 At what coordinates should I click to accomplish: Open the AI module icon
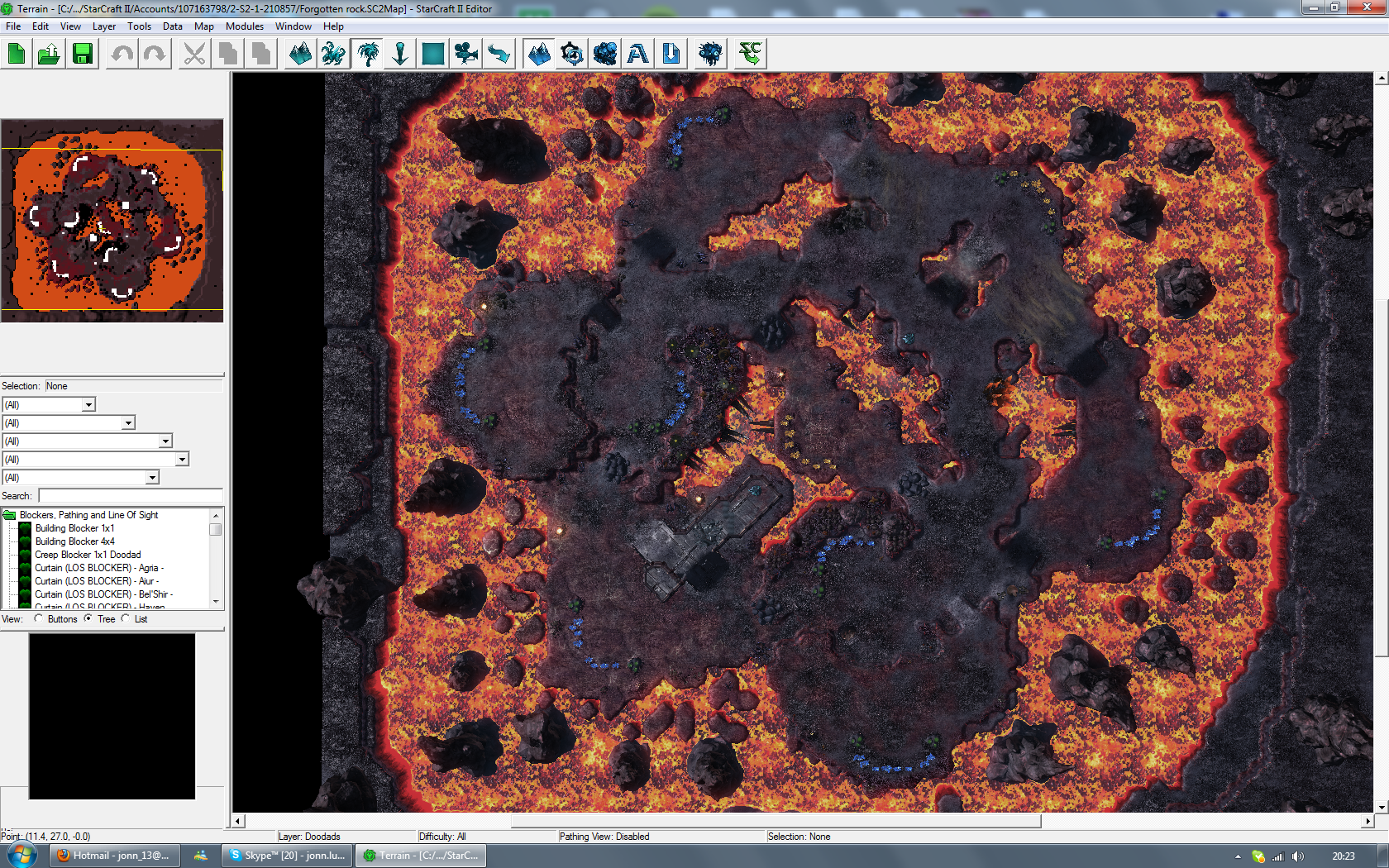point(710,55)
